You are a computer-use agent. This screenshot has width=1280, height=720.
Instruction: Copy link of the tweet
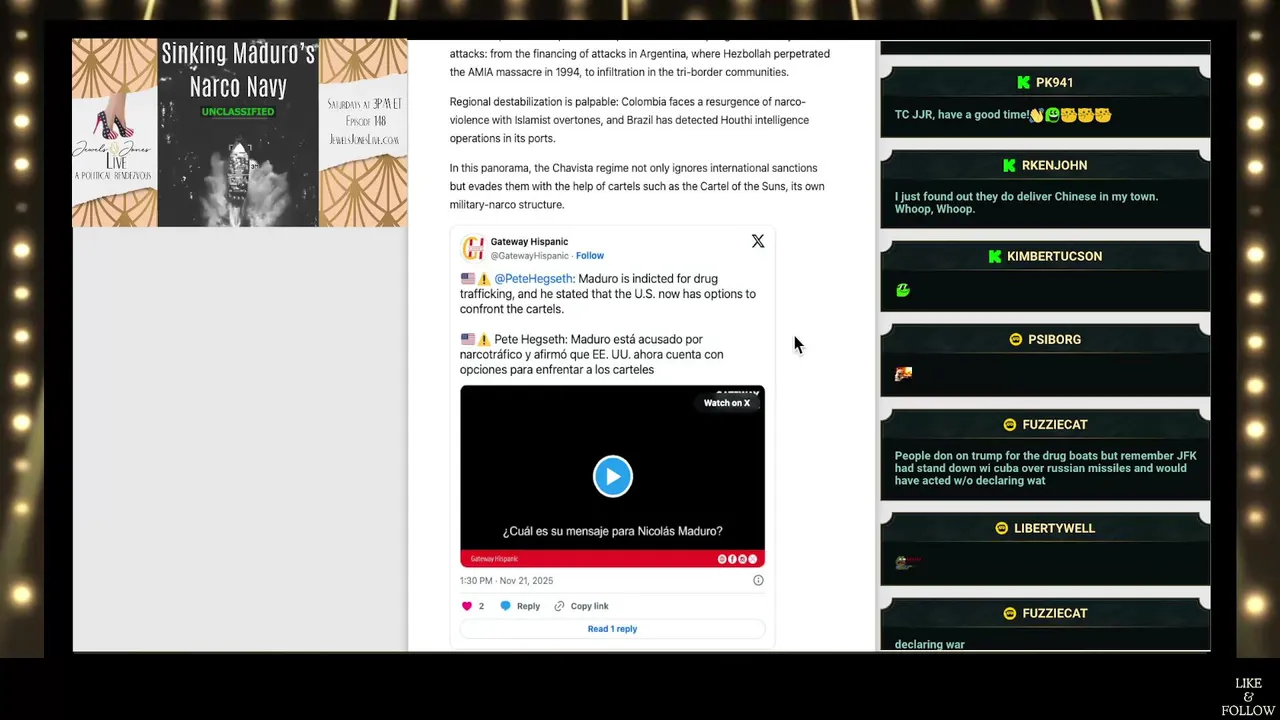[x=581, y=606]
